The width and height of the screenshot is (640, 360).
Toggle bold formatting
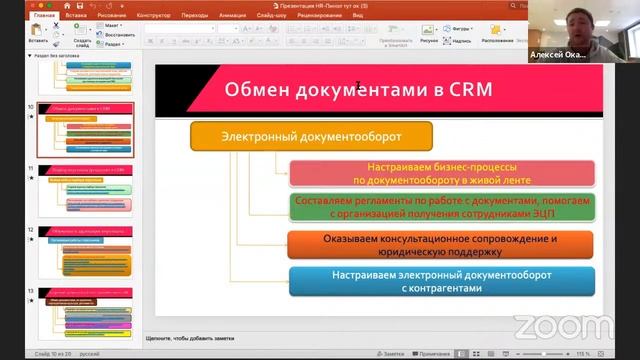click(150, 41)
